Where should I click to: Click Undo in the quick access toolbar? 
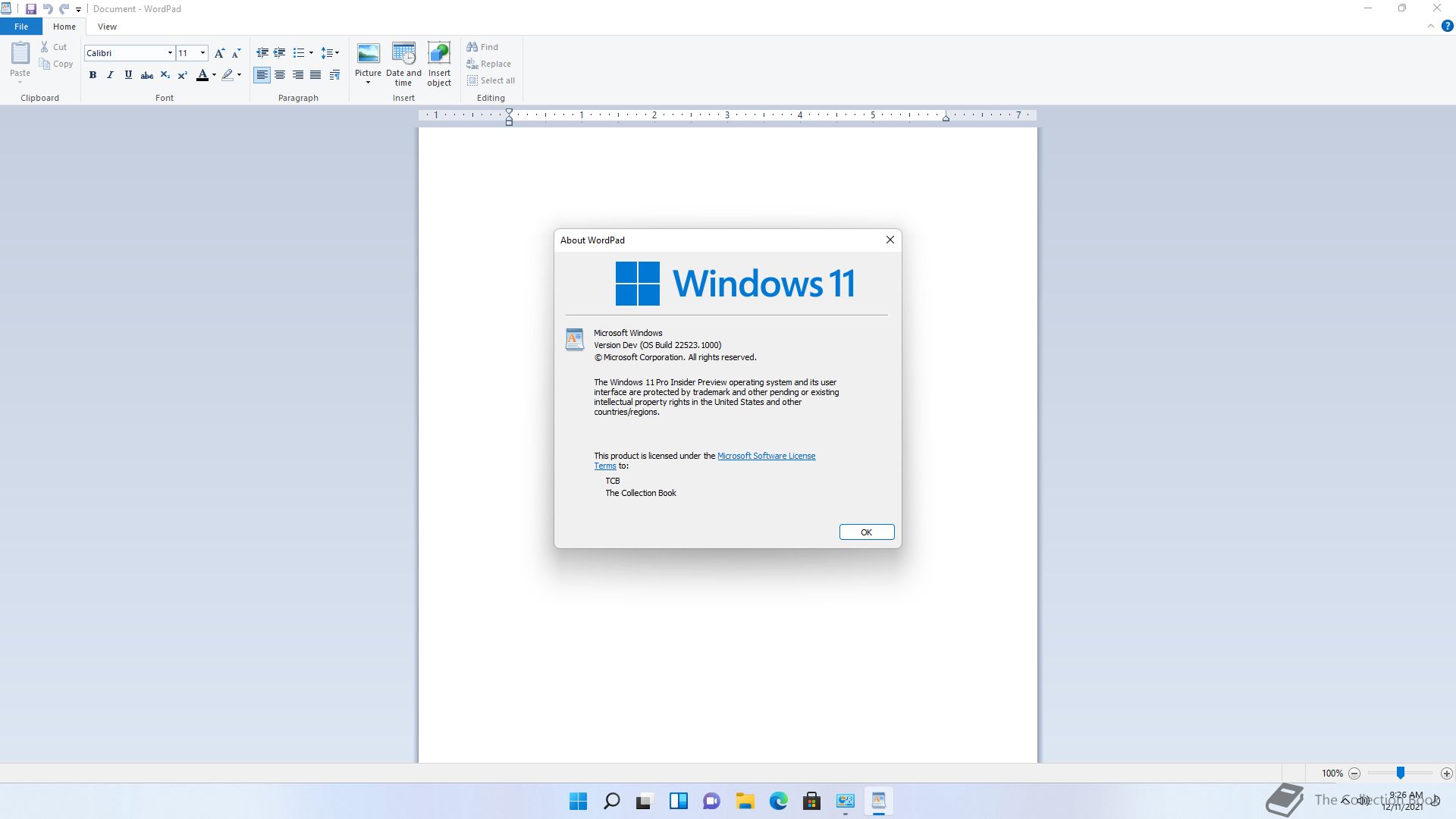point(48,9)
